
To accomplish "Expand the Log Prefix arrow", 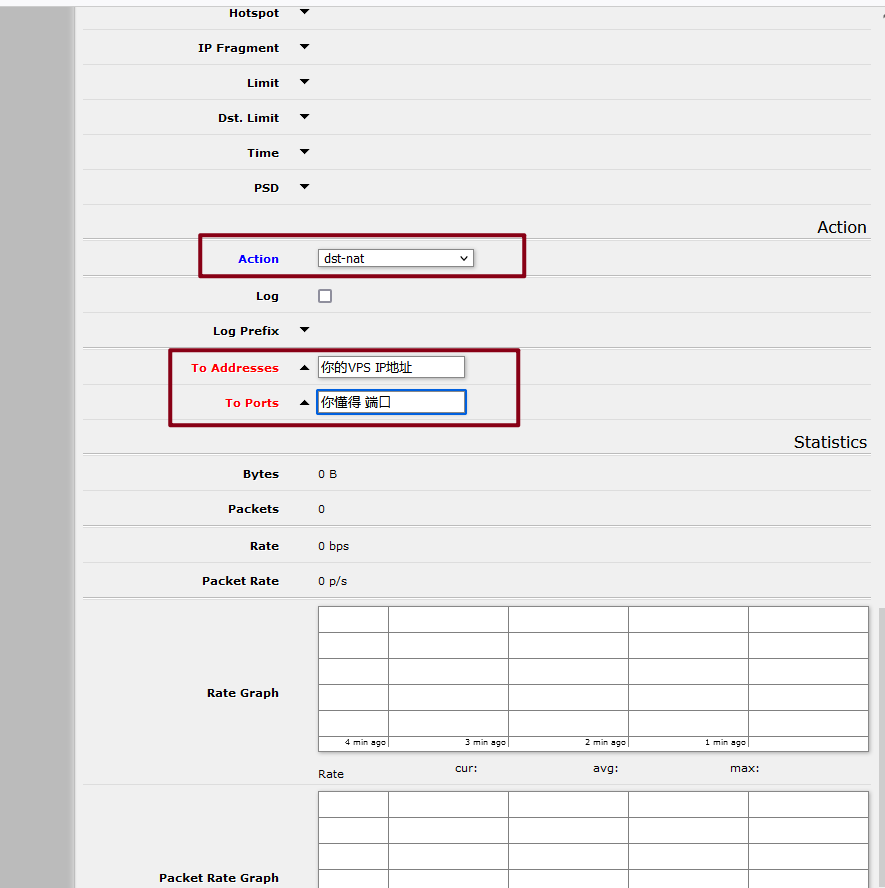I will (305, 330).
